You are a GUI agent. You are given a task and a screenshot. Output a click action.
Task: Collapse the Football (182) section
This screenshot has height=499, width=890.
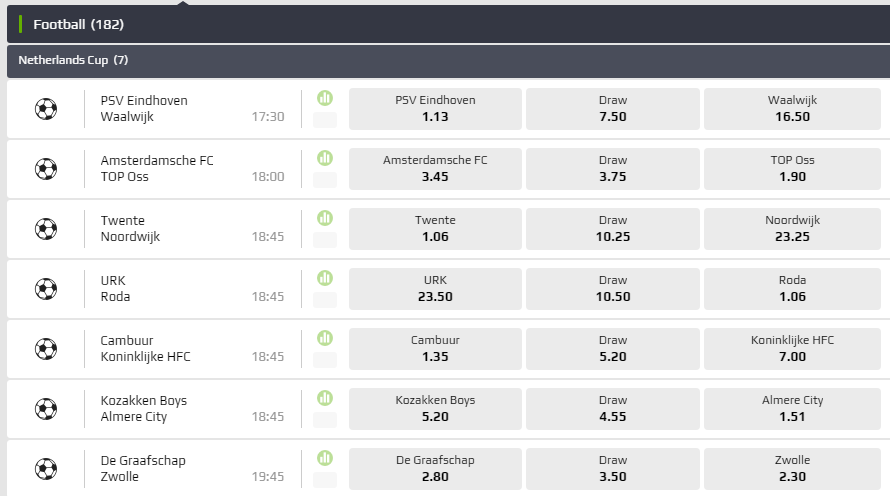coord(78,24)
